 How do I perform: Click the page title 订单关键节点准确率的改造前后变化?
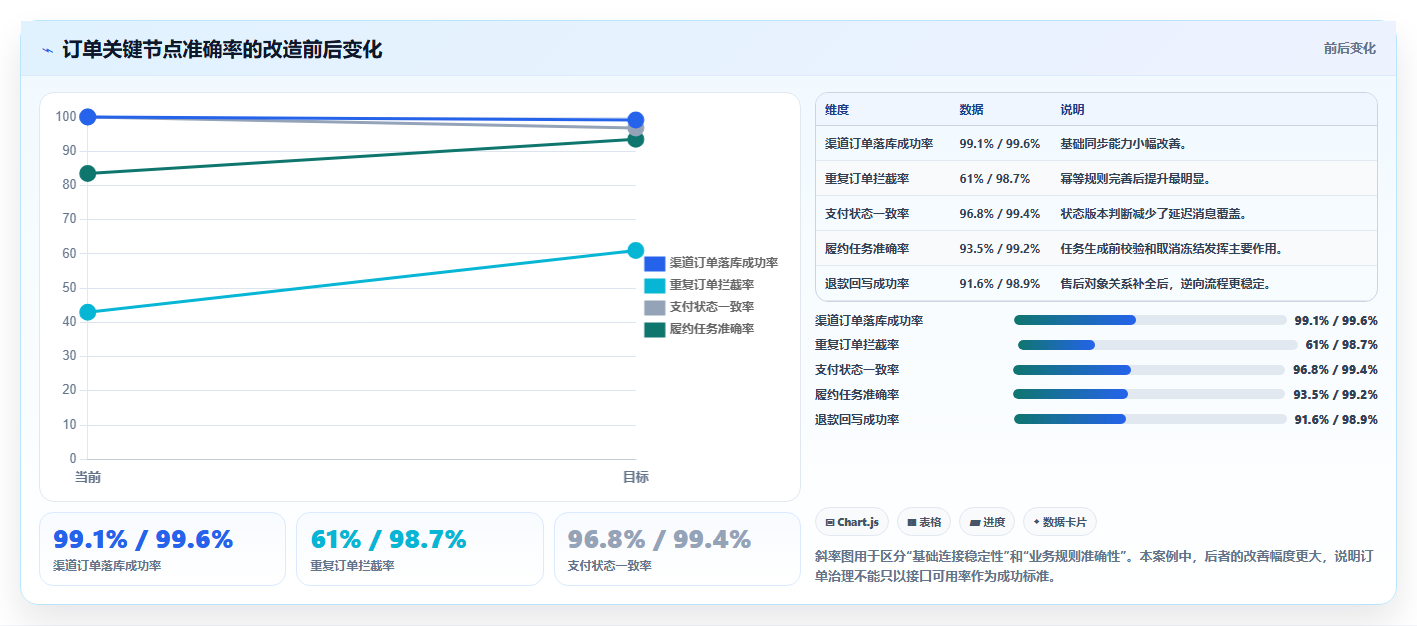coord(222,49)
